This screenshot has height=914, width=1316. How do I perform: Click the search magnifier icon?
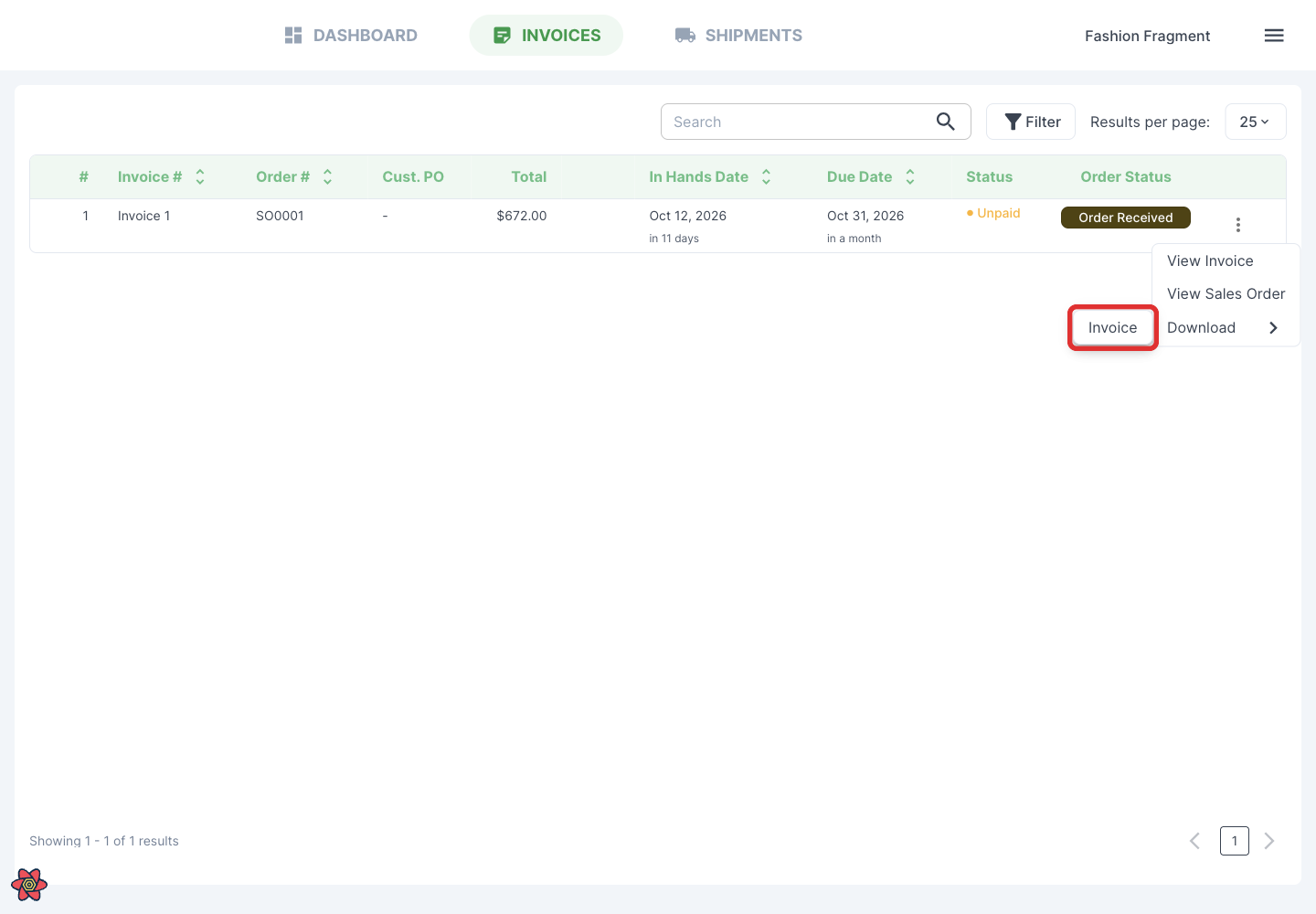(946, 122)
